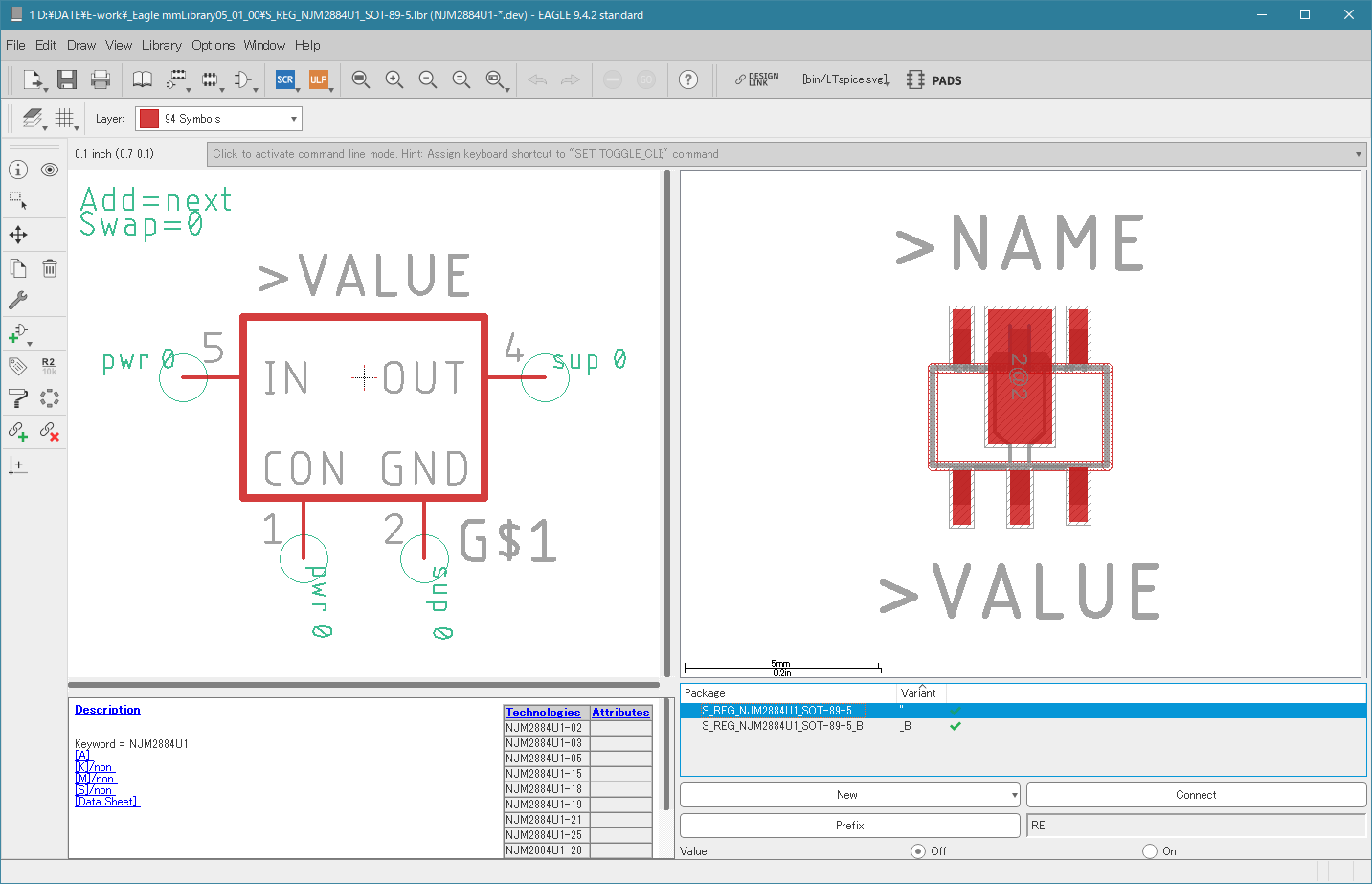Viewport: 1372px width, 884px height.
Task: Click the Print icon
Action: (101, 79)
